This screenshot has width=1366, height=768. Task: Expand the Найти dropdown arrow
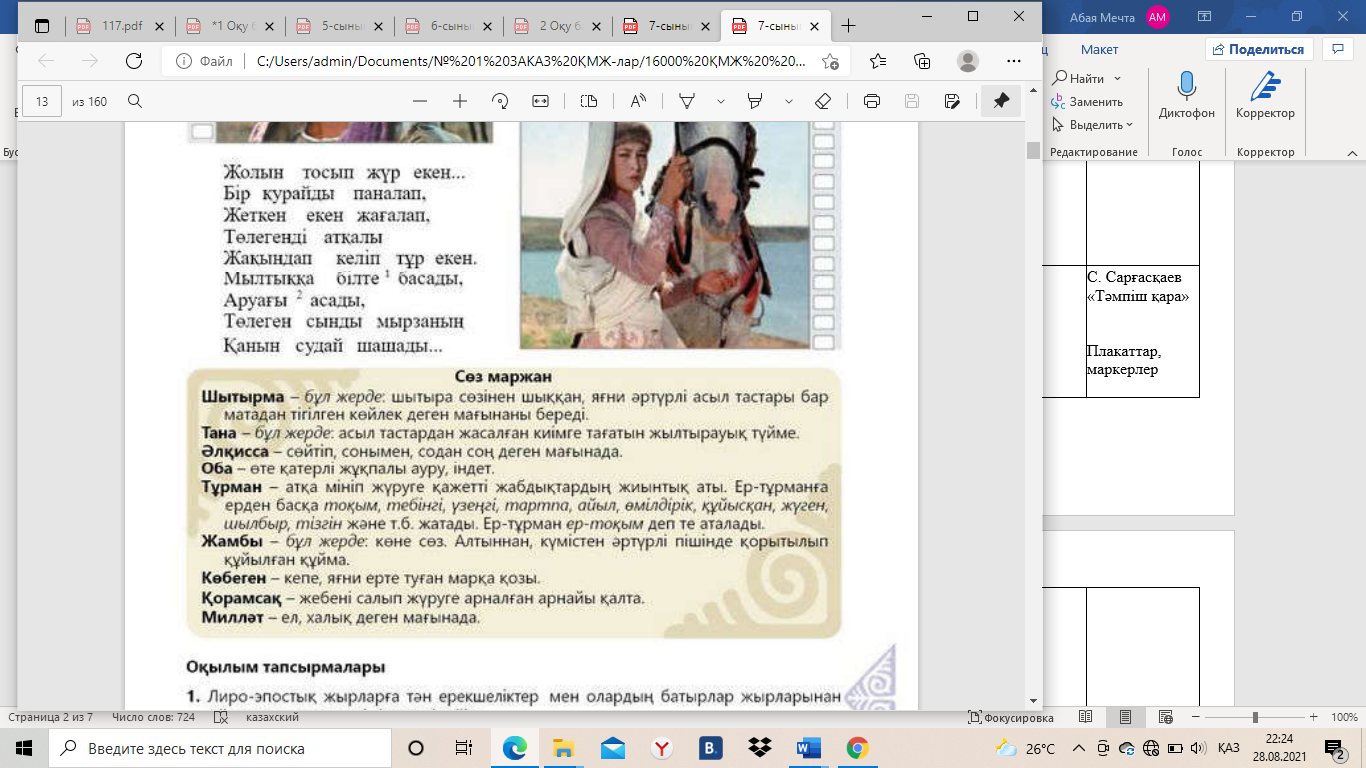pyautogui.click(x=1117, y=78)
